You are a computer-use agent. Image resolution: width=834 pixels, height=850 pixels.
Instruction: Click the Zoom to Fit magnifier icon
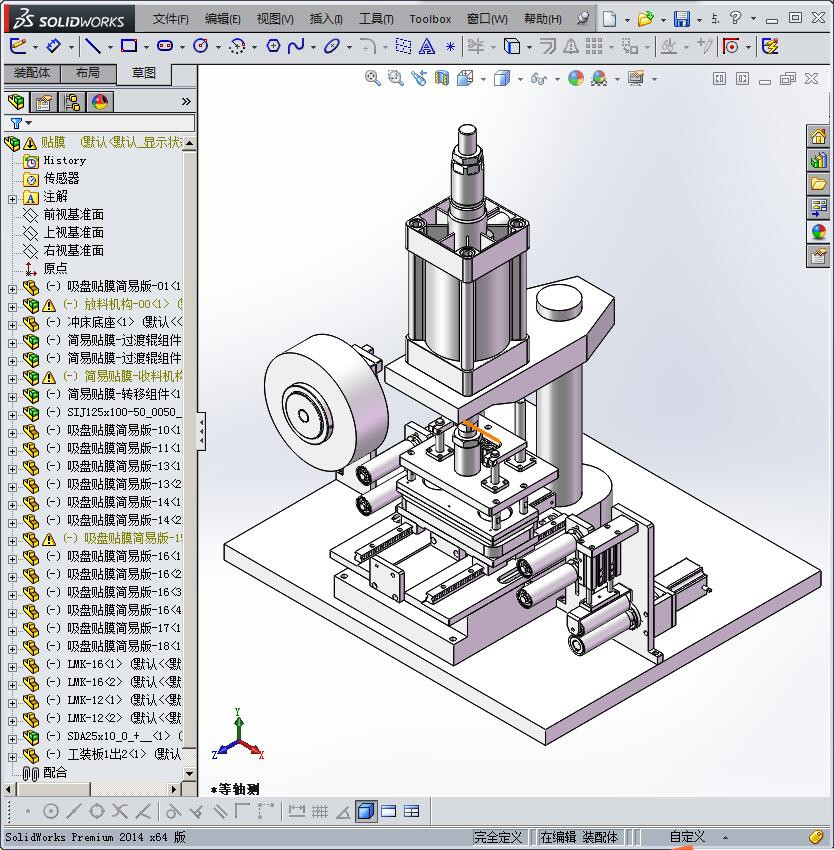[x=373, y=78]
